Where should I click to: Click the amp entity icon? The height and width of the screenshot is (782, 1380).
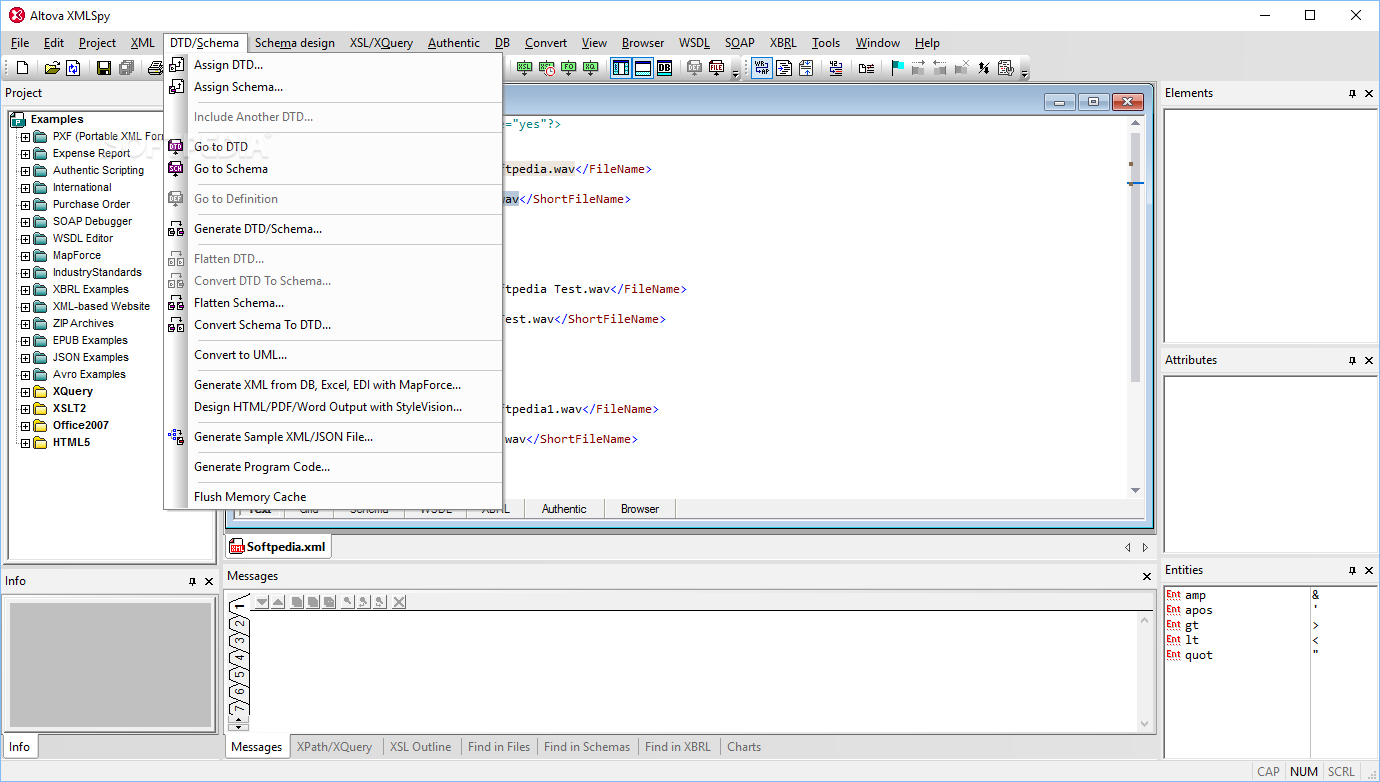1173,595
